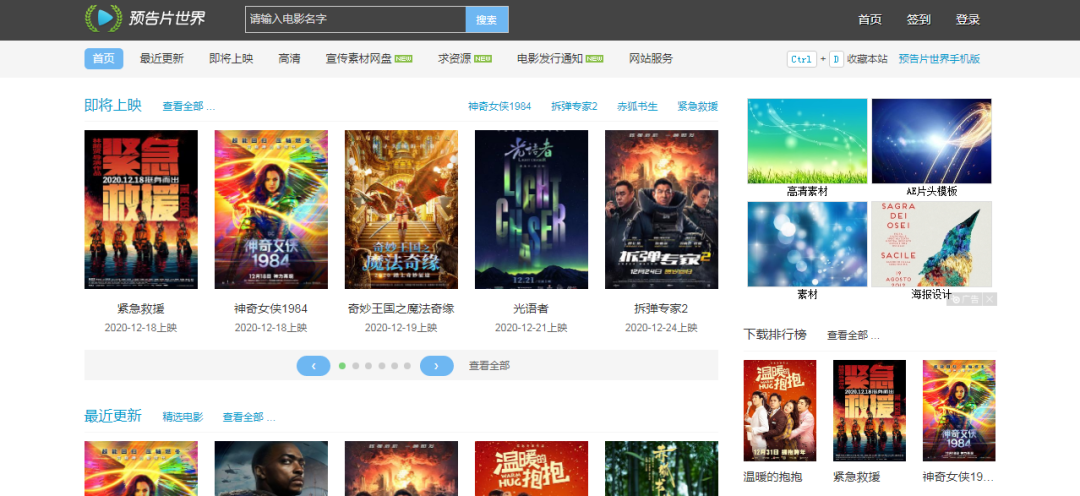The width and height of the screenshot is (1080, 496).
Task: Click 登录 in the top header
Action: pos(967,20)
